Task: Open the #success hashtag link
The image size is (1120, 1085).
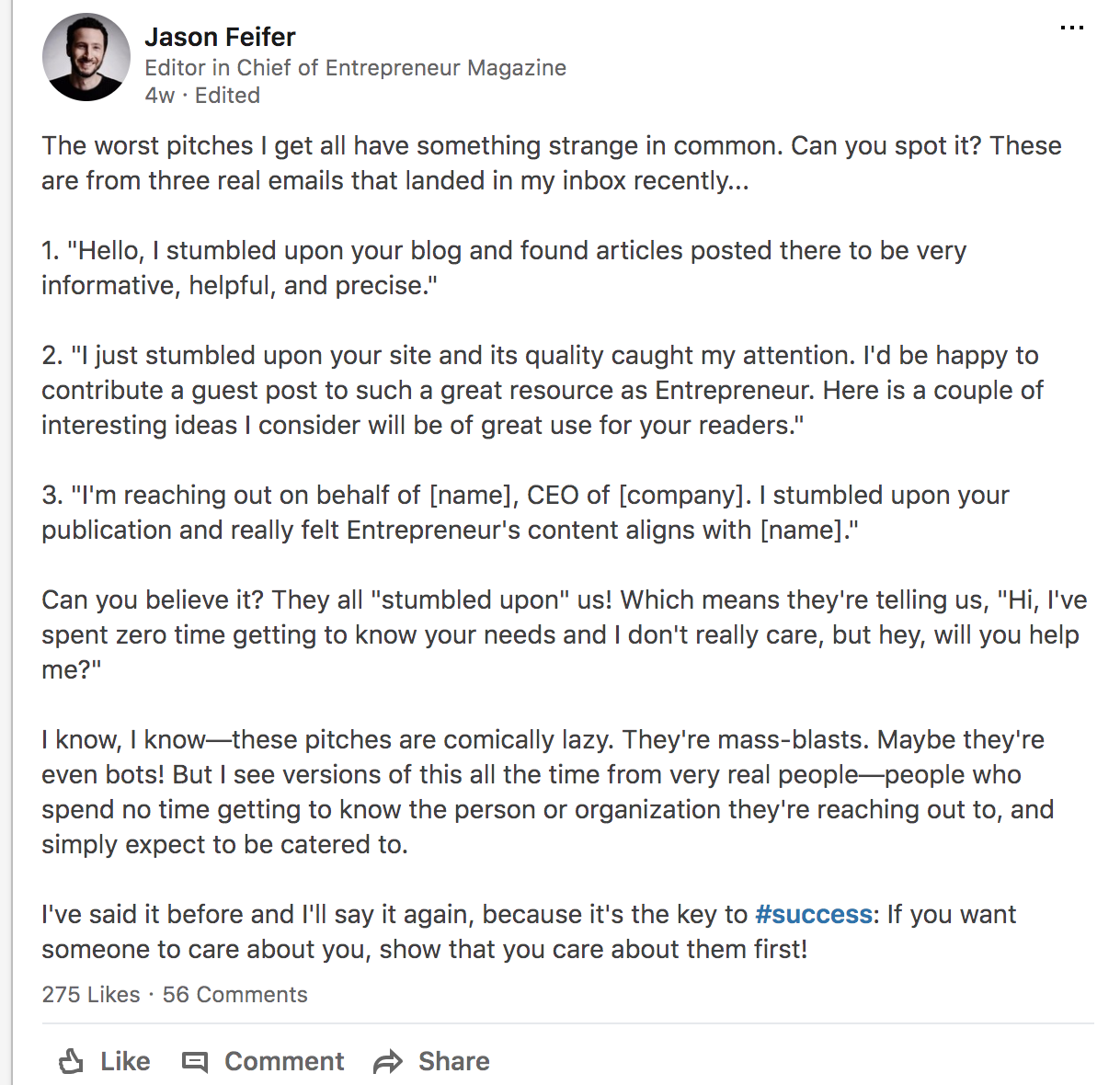Action: 813,914
